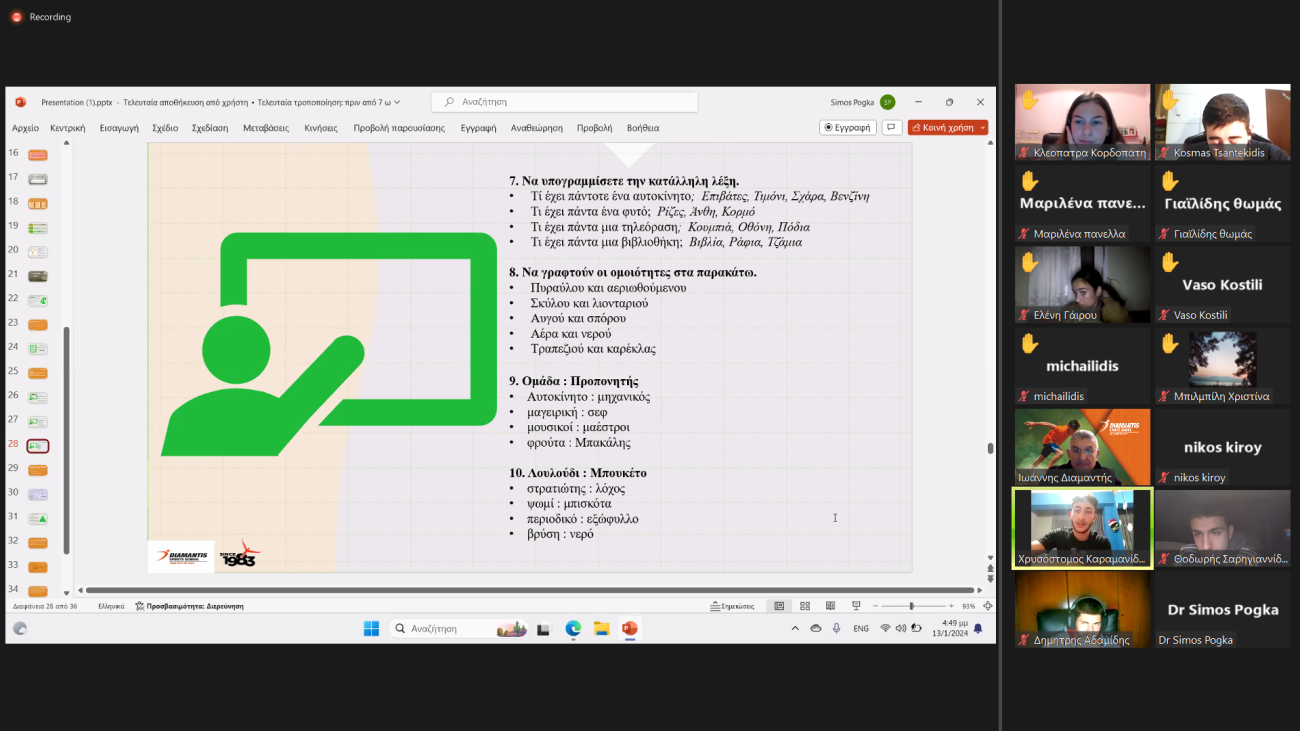The width and height of the screenshot is (1300, 731).
Task: Switch to Slide Sorter view icon
Action: click(805, 606)
